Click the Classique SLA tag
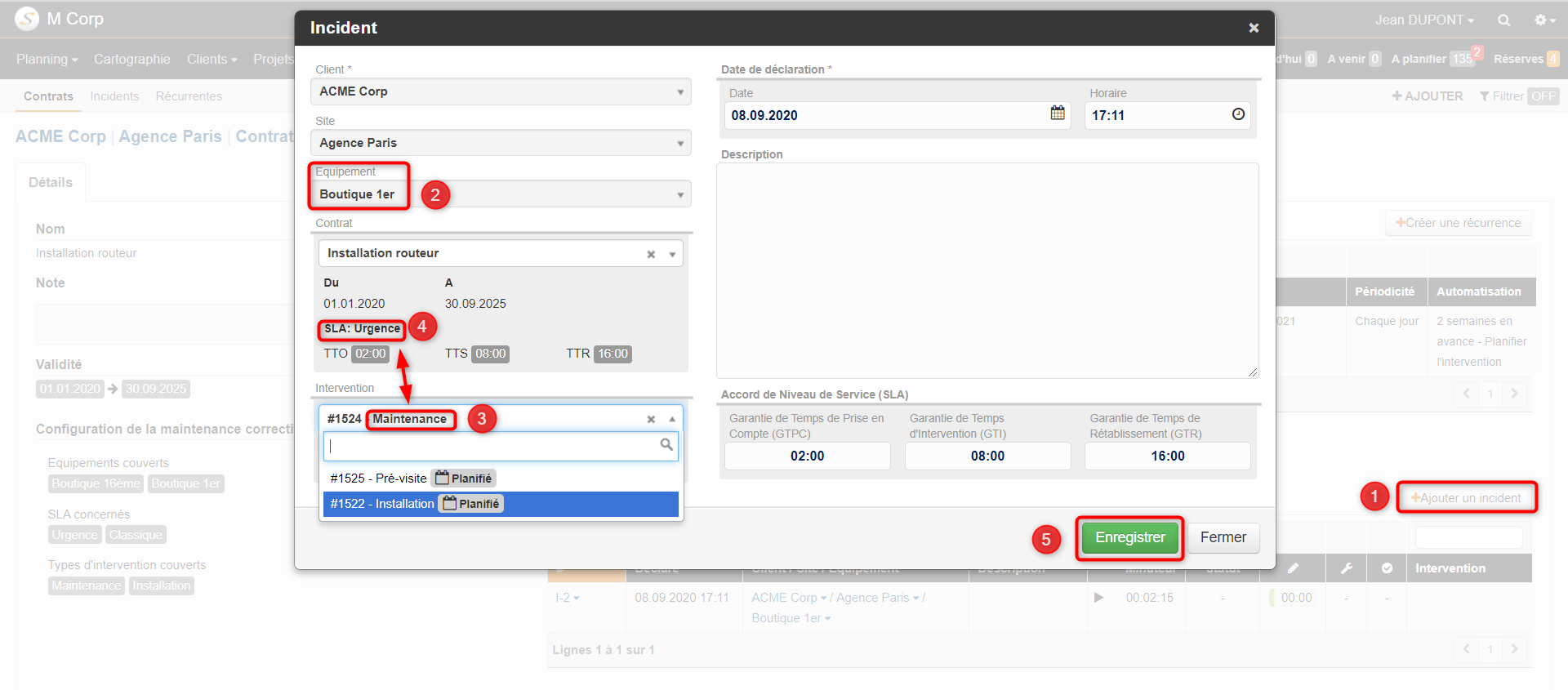The height and width of the screenshot is (690, 1568). coord(136,535)
